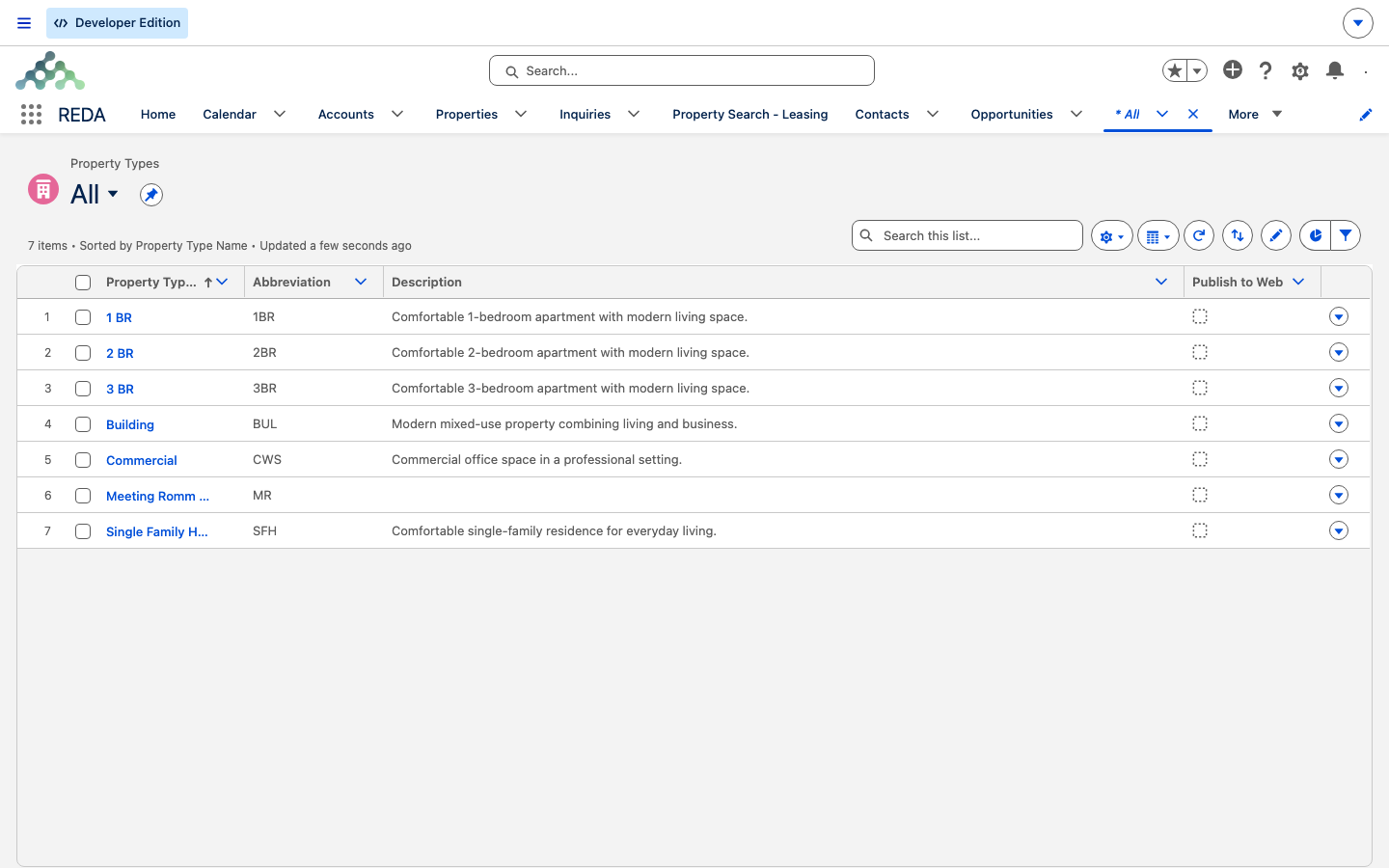
Task: Edit navigation bar pencil icon
Action: [x=1365, y=115]
